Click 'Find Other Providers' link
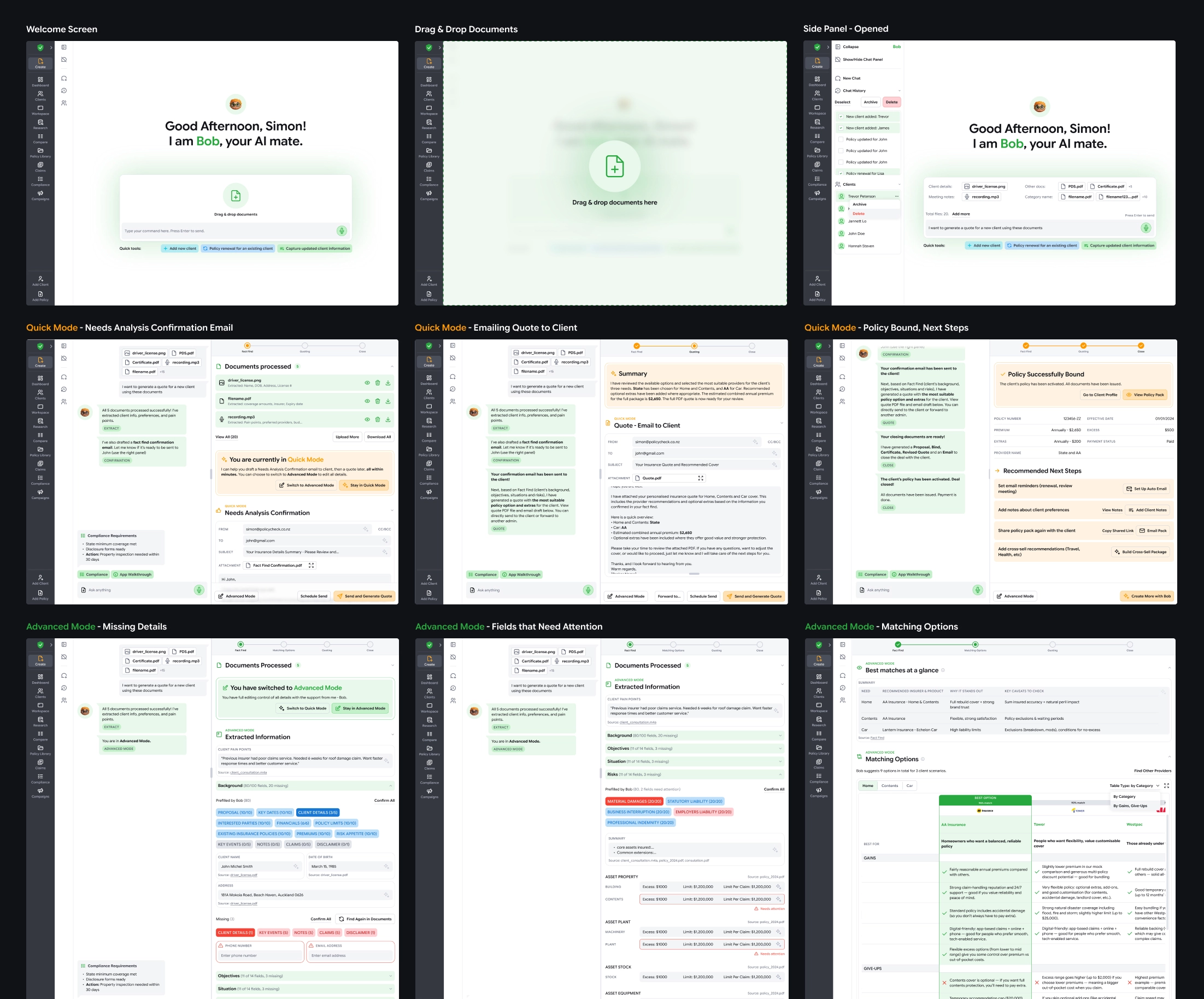This screenshot has height=999, width=1204. click(x=1153, y=771)
